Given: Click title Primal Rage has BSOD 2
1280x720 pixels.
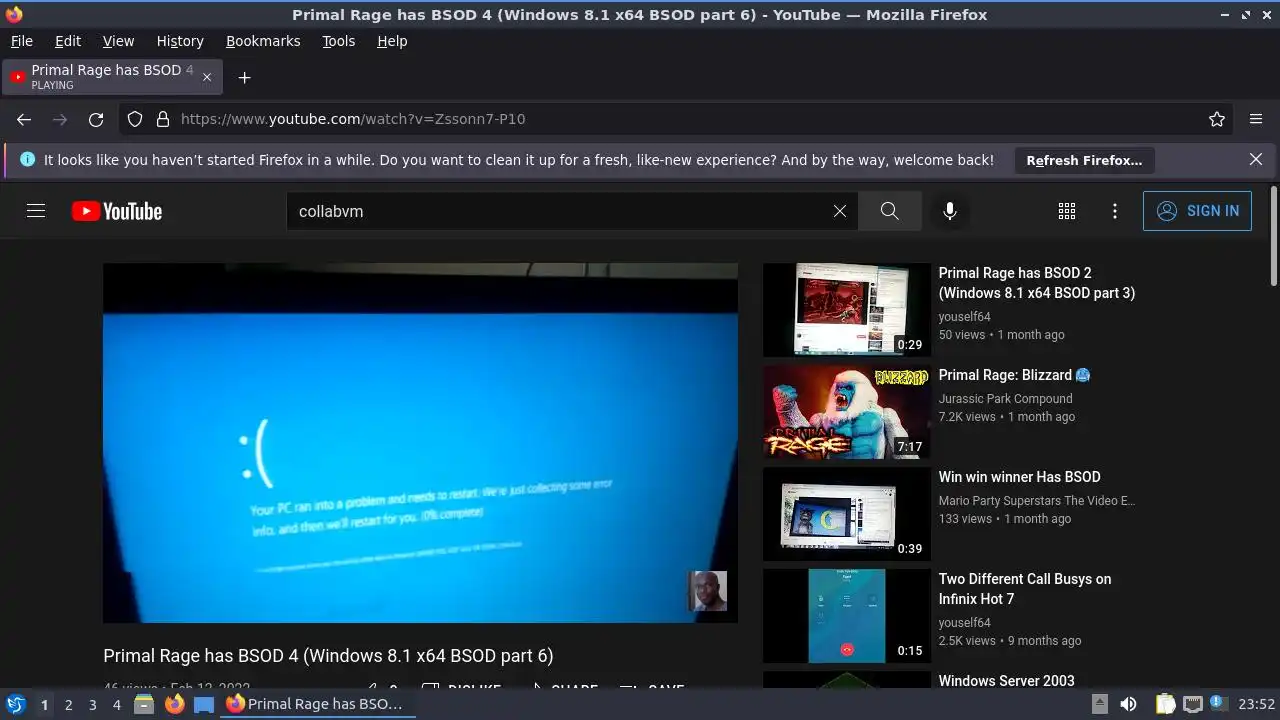Looking at the screenshot, I should 1037,283.
